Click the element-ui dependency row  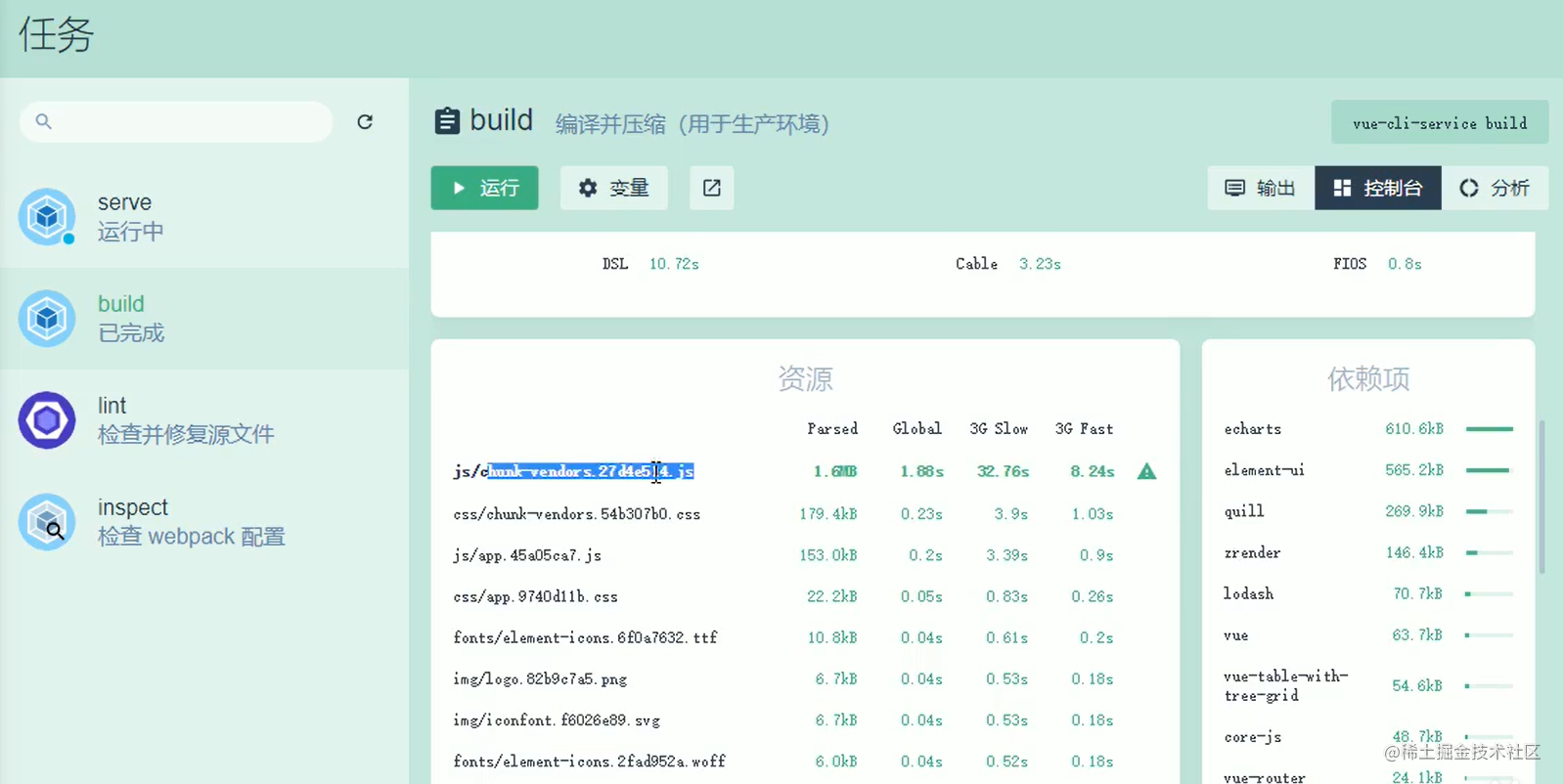pyautogui.click(x=1367, y=470)
